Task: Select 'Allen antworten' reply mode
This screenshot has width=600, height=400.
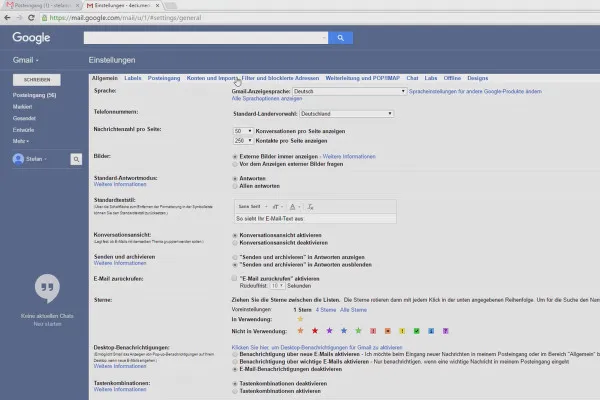Action: [235, 186]
